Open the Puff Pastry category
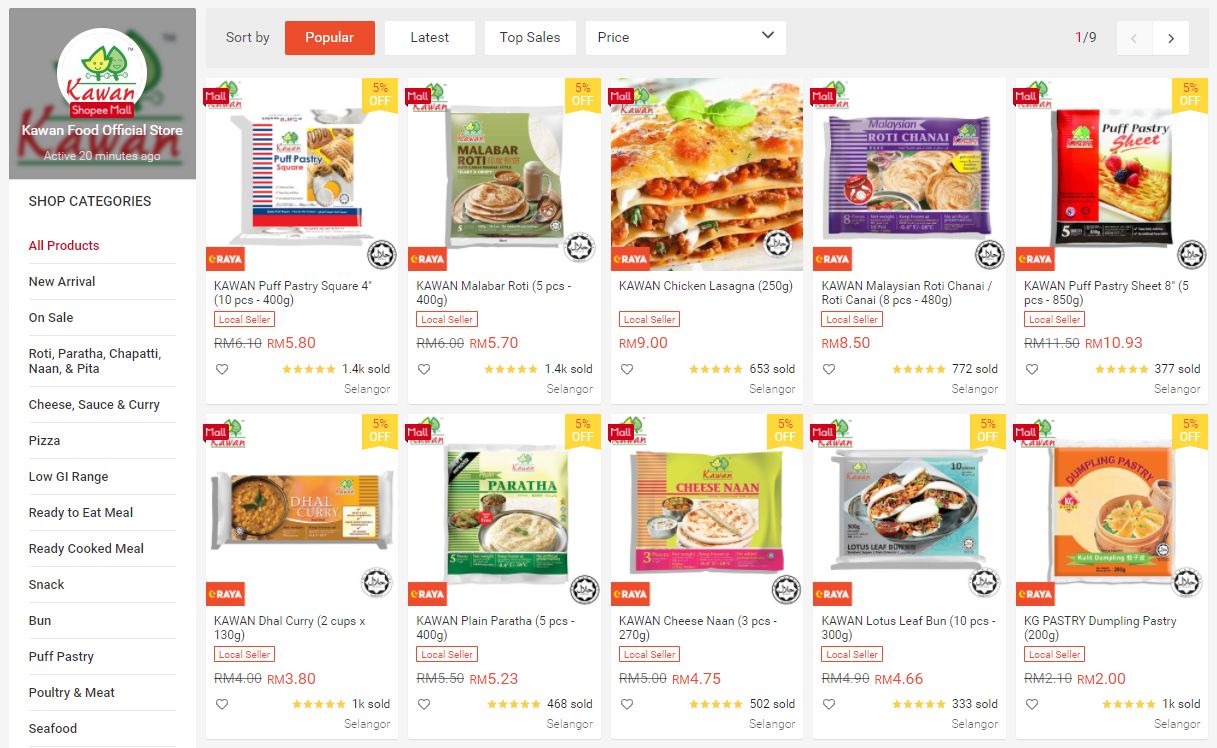This screenshot has width=1217, height=748. pos(61,657)
